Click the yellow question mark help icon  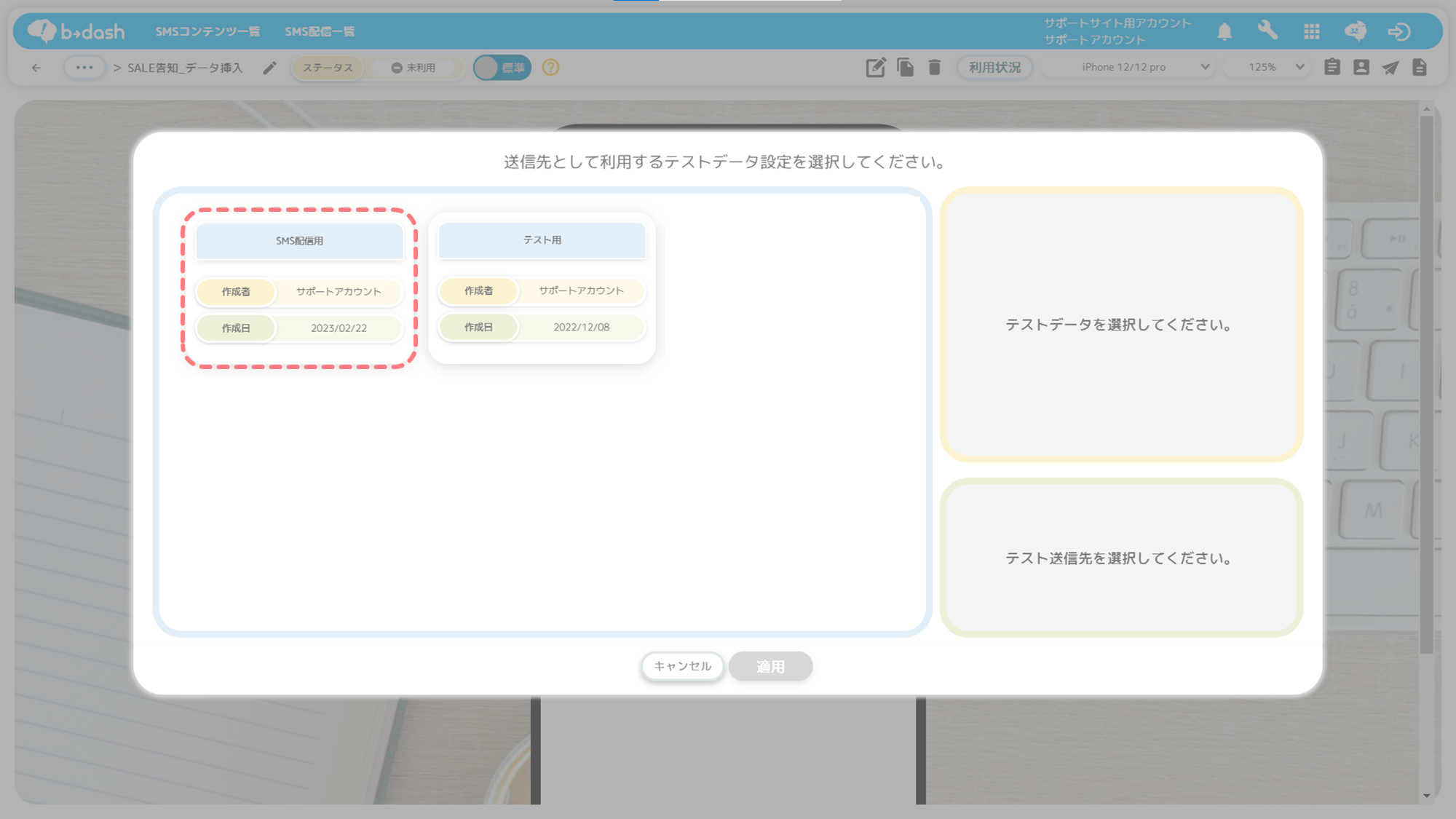[x=550, y=68]
